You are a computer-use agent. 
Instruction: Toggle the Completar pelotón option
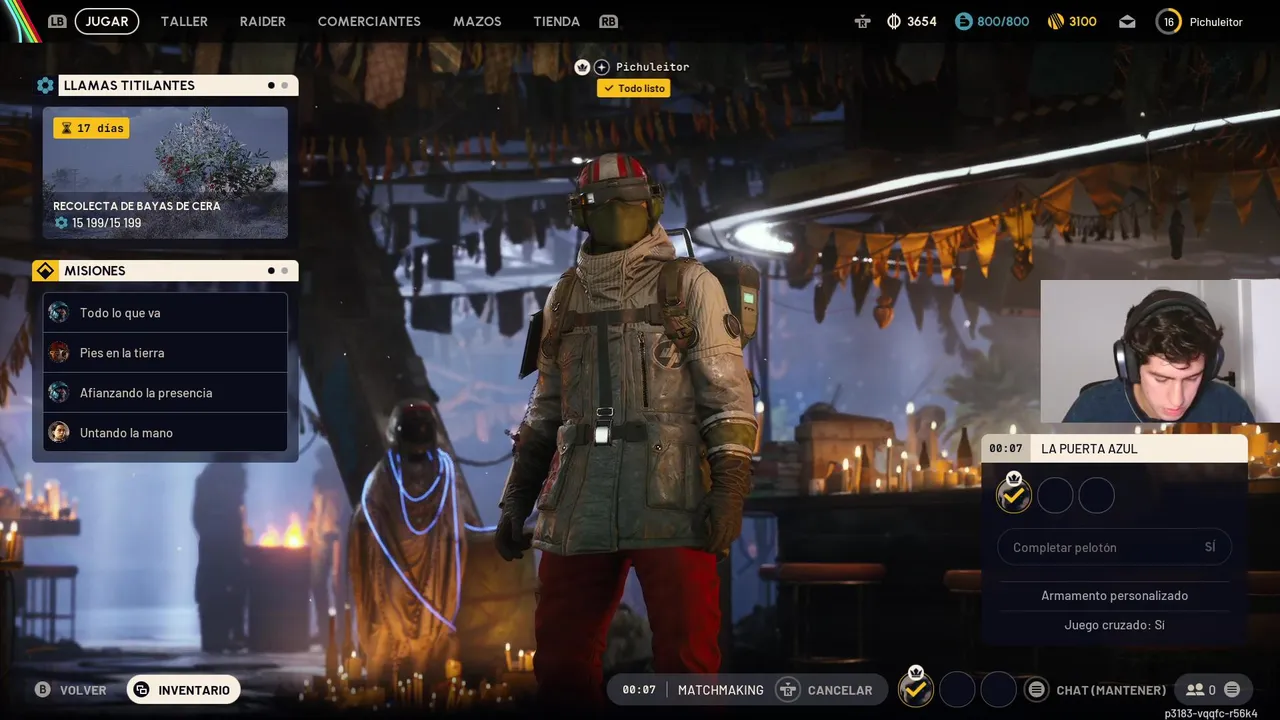point(1114,547)
